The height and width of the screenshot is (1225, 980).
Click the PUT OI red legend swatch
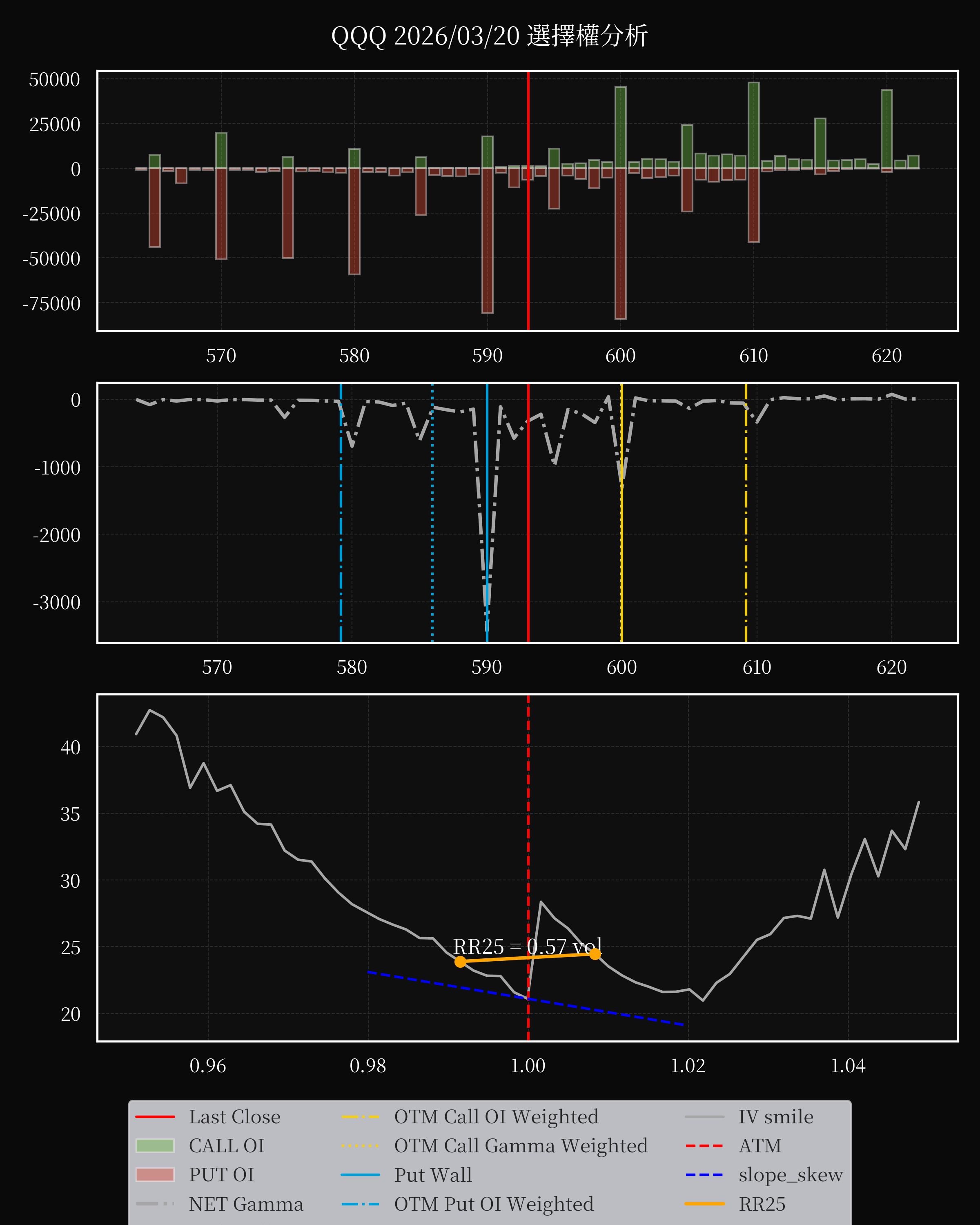(x=155, y=1174)
